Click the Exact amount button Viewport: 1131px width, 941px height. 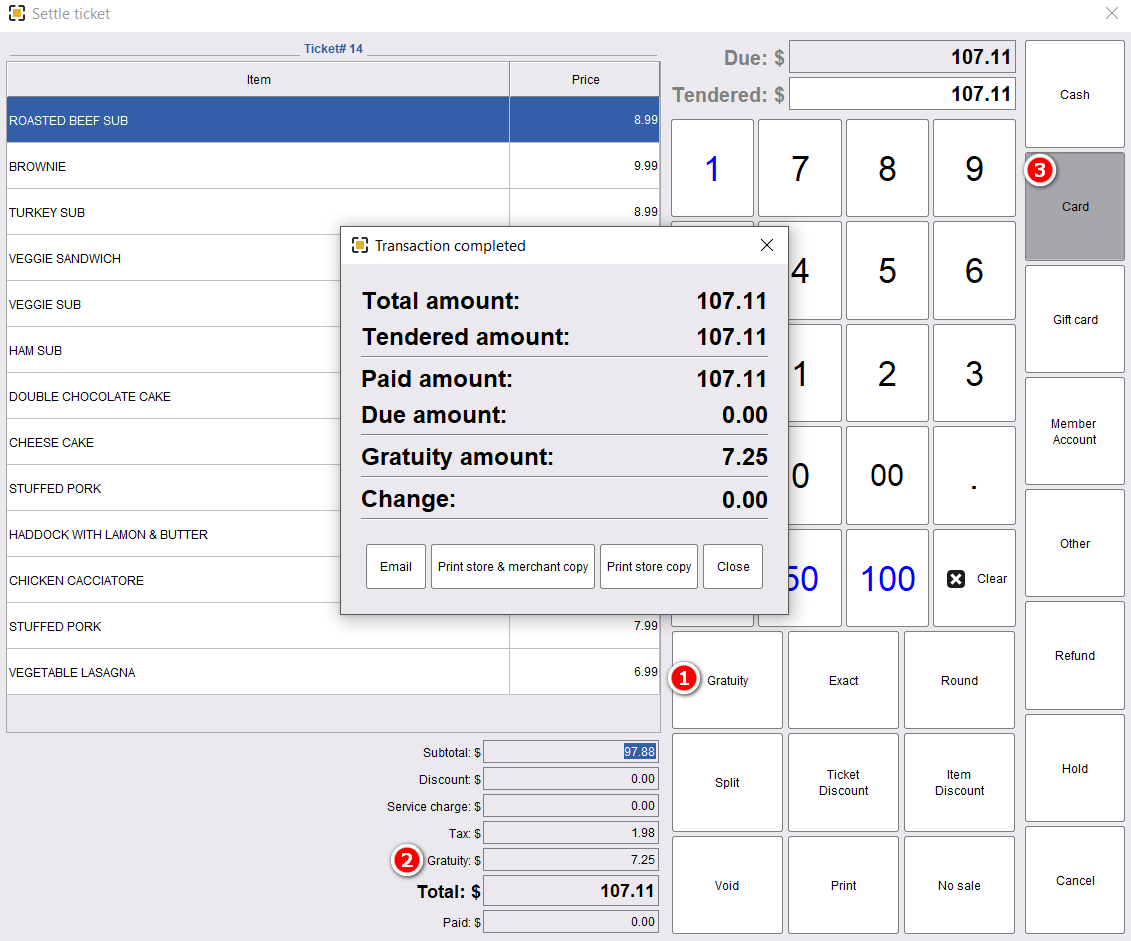(843, 680)
